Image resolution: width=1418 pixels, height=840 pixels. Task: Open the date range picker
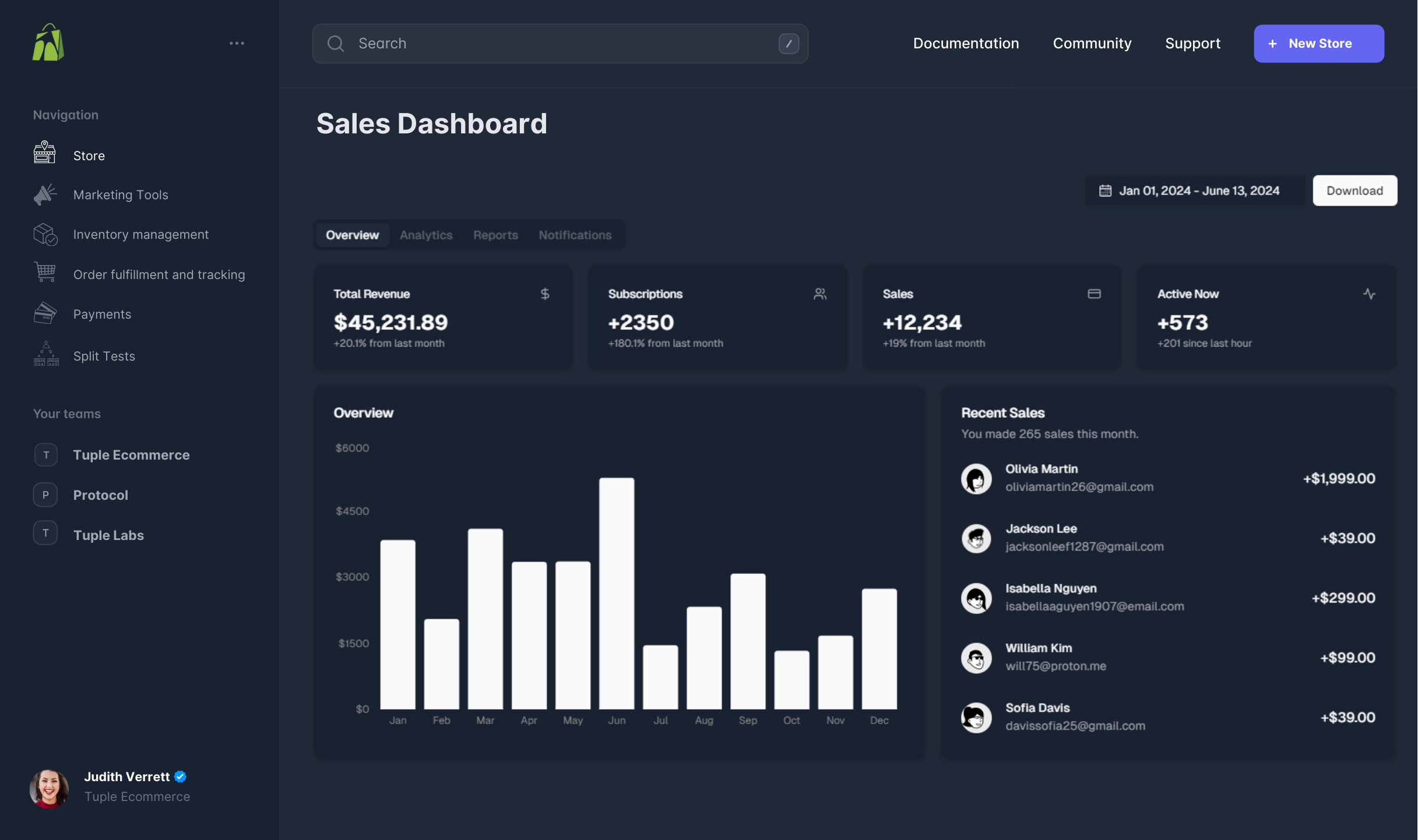point(1192,190)
